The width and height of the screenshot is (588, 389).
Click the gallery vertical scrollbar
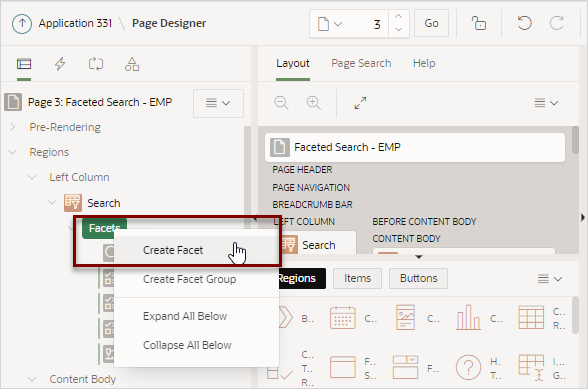point(575,315)
